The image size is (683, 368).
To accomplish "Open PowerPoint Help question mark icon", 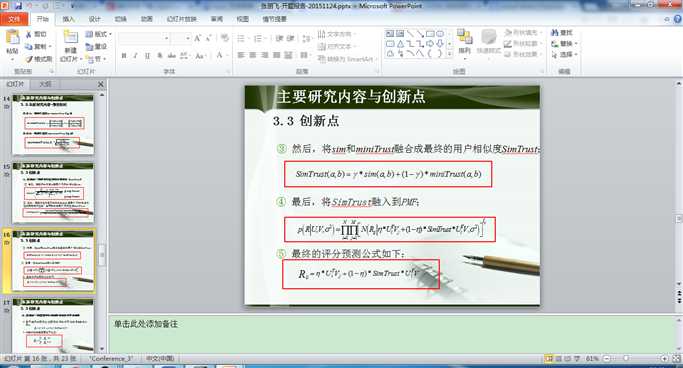I will (677, 19).
